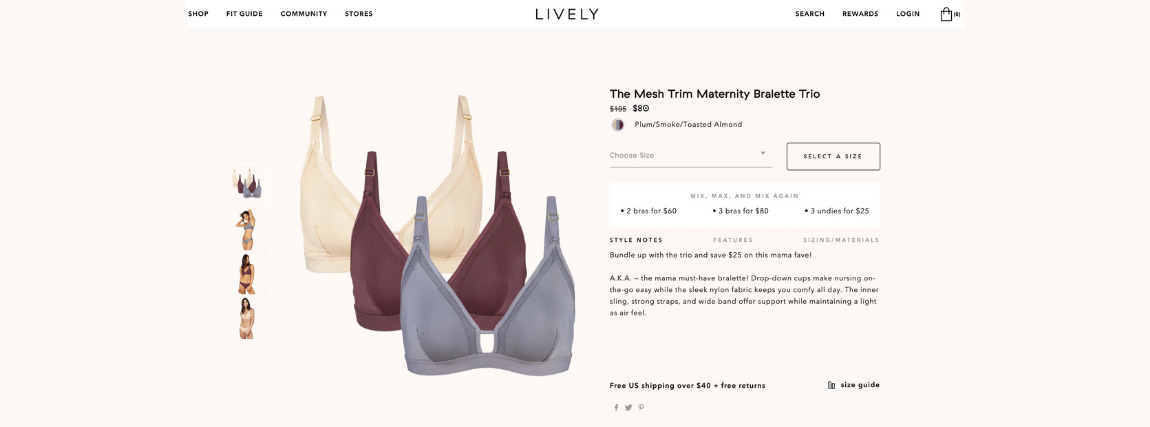View the Style Notes tab
This screenshot has height=427, width=1150.
pos(636,240)
